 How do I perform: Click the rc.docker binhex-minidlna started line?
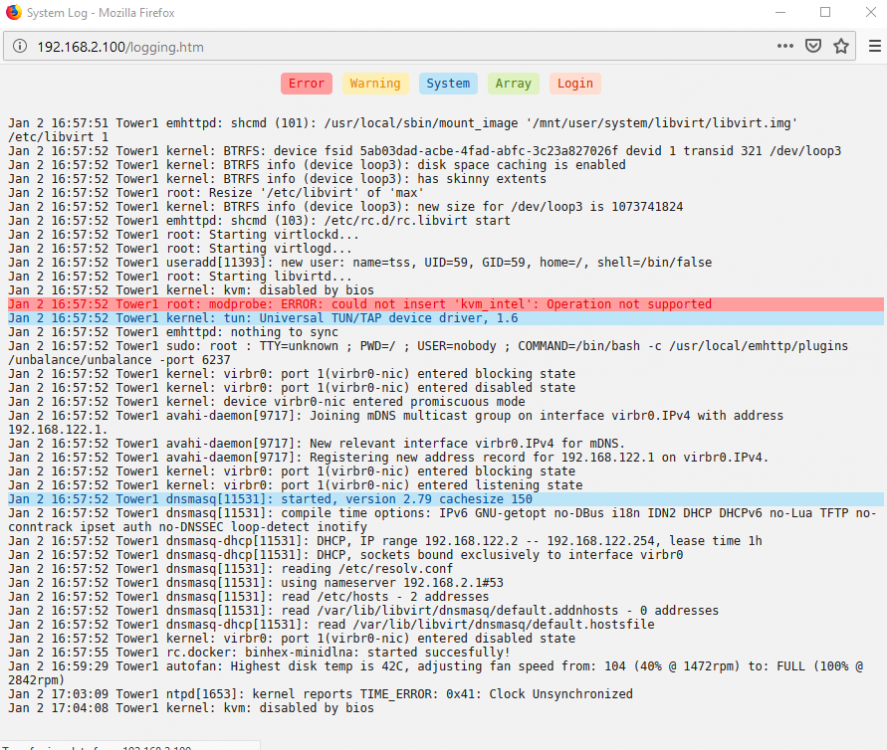tap(259, 652)
